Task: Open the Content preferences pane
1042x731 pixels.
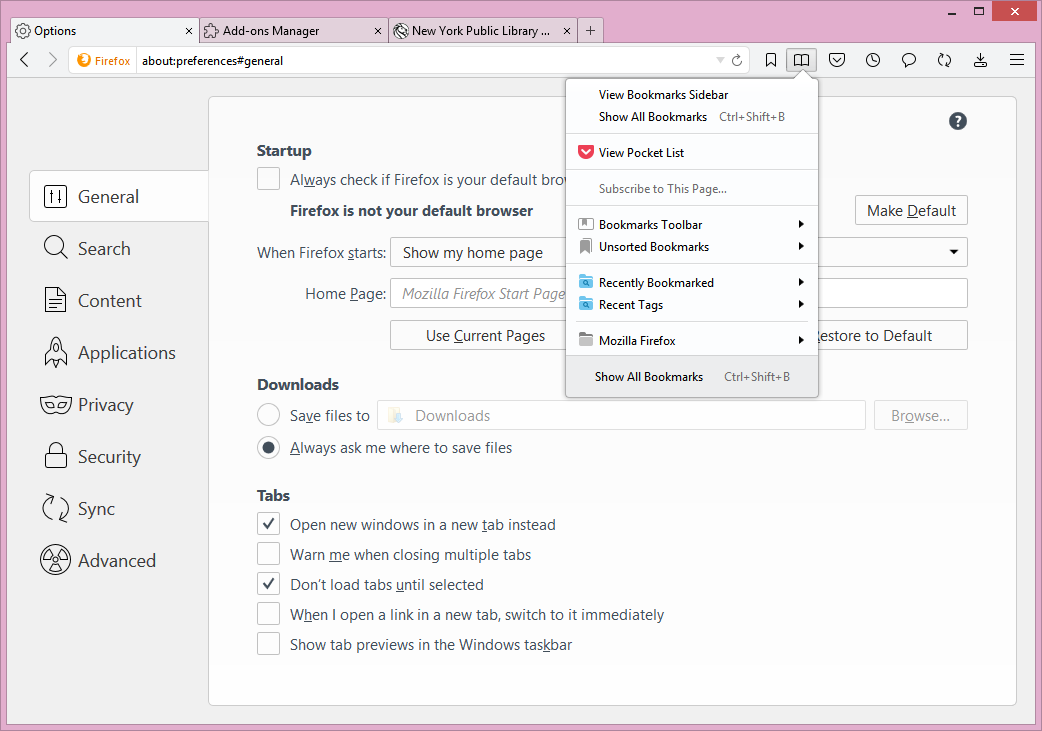Action: tap(120, 300)
